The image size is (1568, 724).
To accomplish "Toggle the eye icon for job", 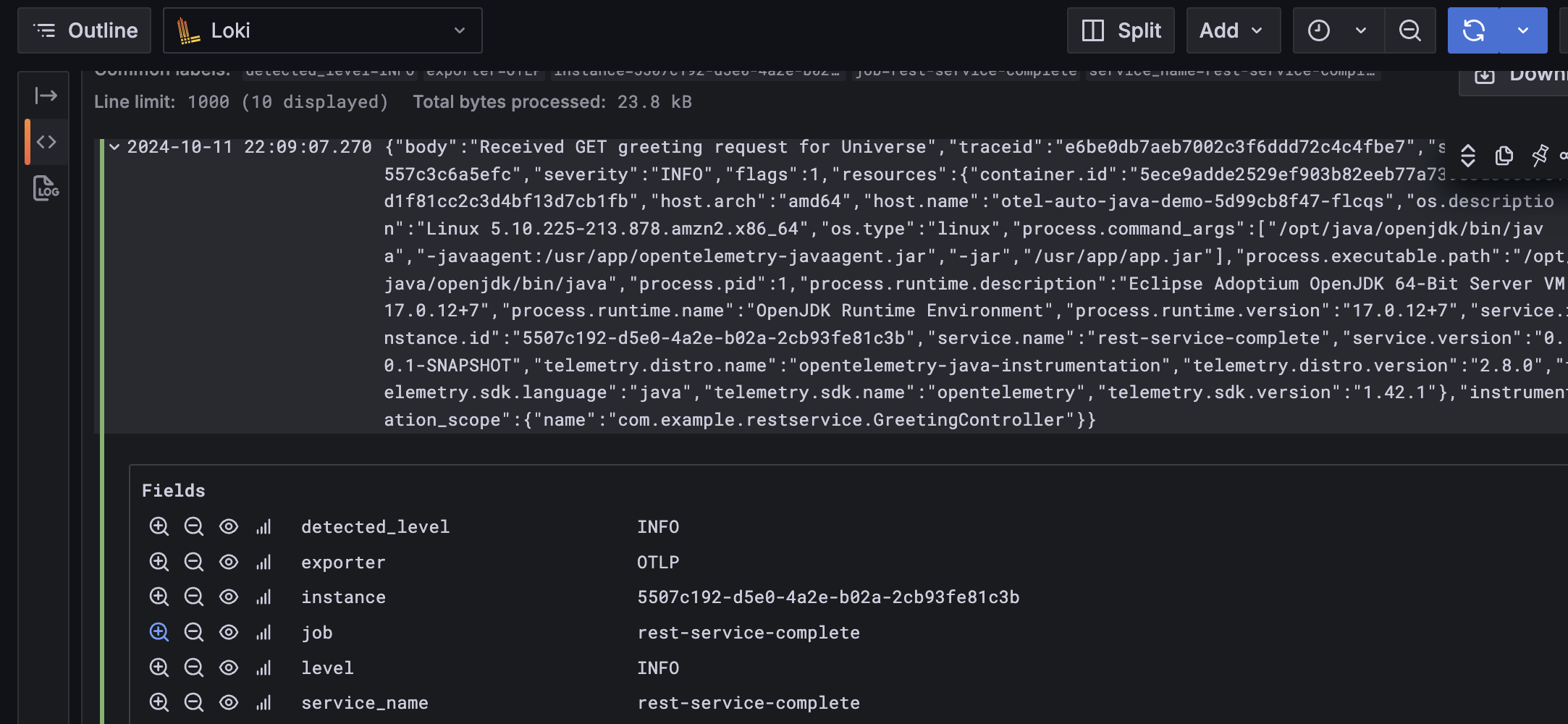I will (x=229, y=632).
